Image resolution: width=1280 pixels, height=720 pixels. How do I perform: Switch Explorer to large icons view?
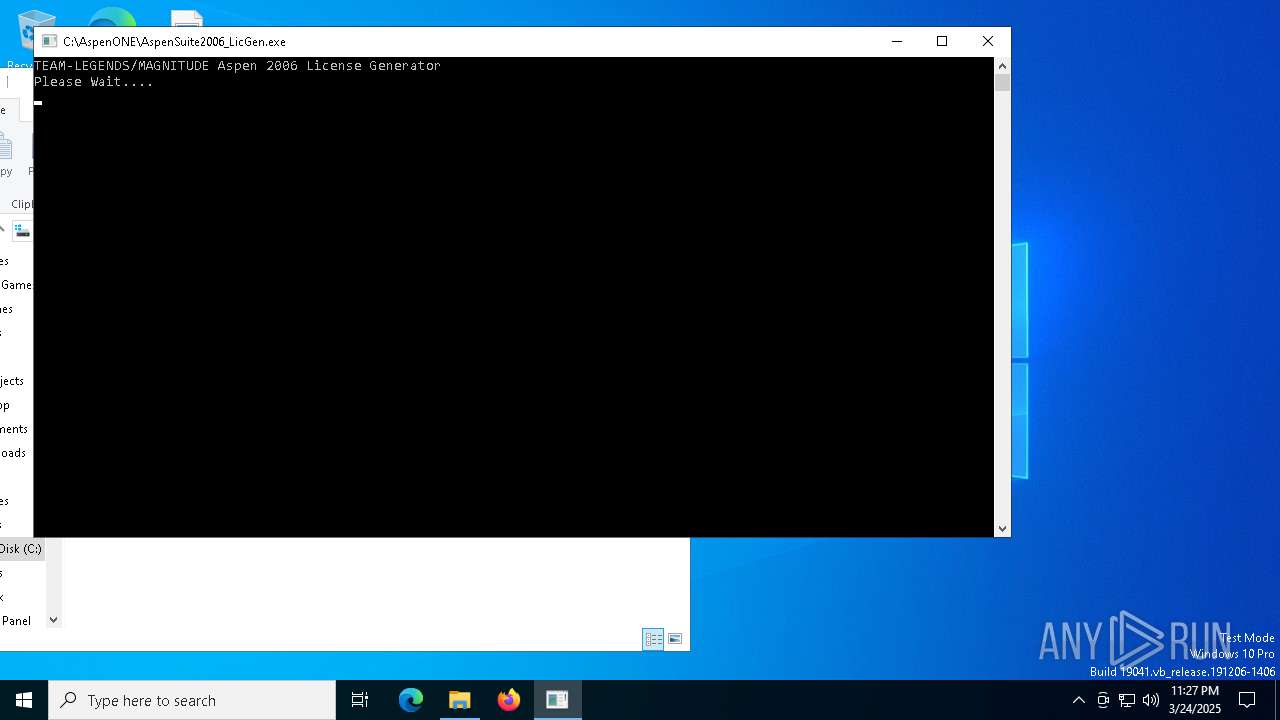click(676, 639)
